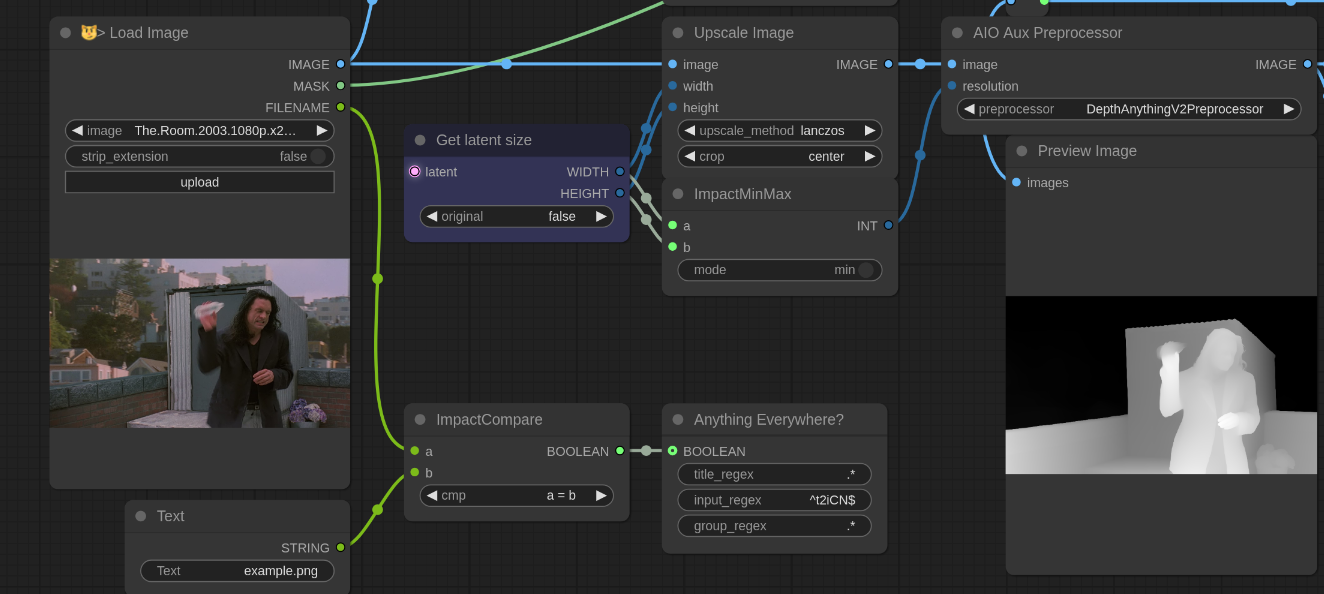Collapse the ImpactCompare node dot
The image size is (1324, 594).
420,420
